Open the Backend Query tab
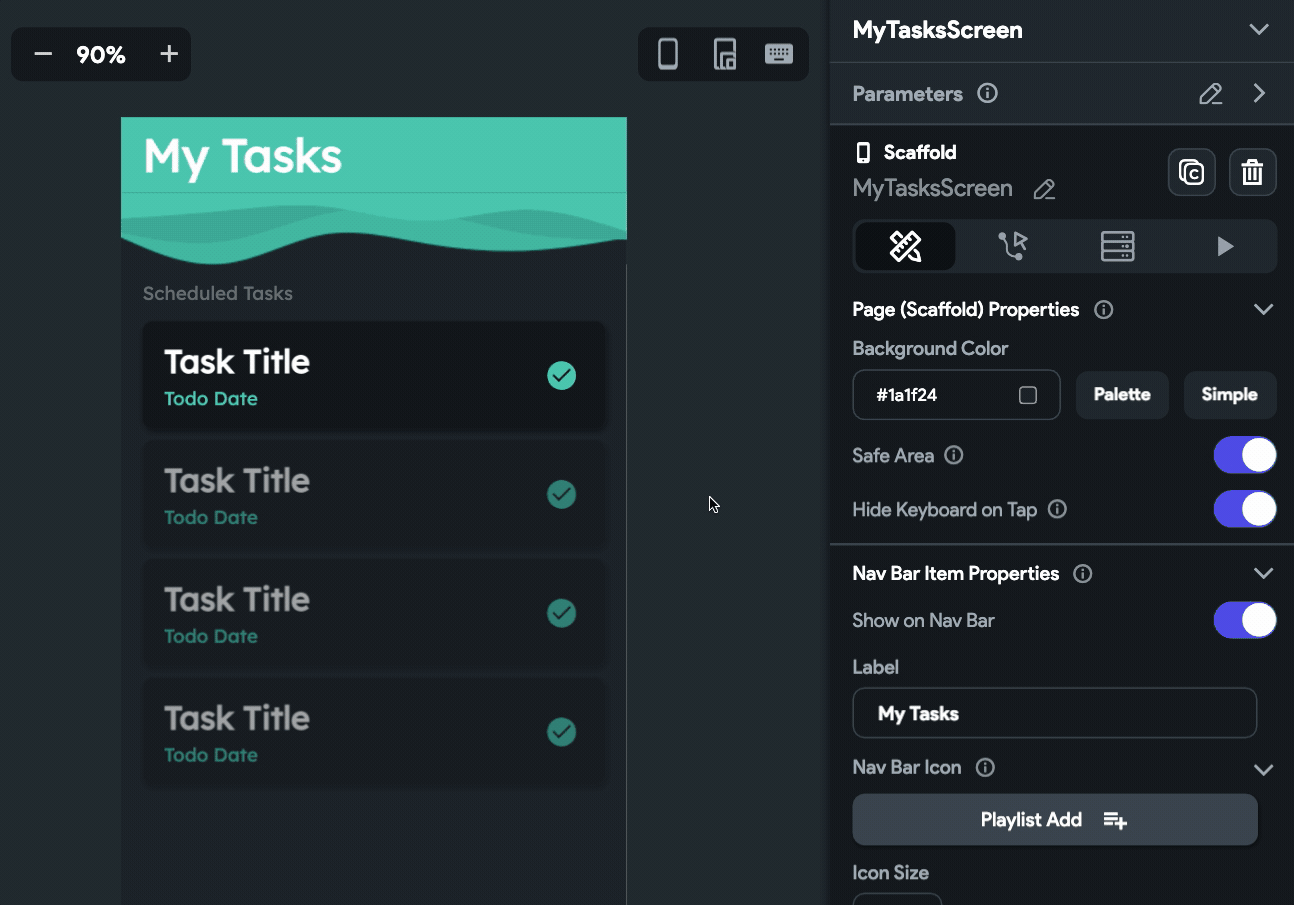The image size is (1294, 905). [x=1117, y=246]
